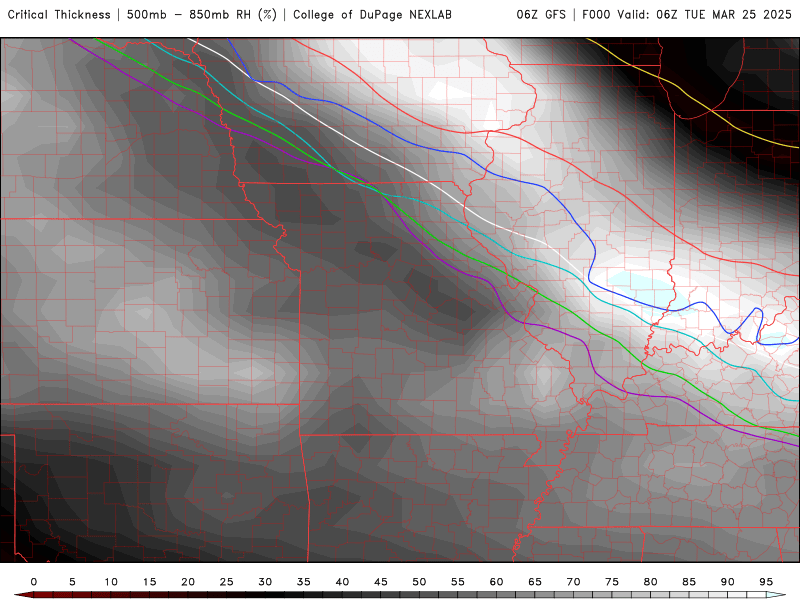Click the colorbar label "15"
Viewport: 800px width, 600px height.
[149, 582]
